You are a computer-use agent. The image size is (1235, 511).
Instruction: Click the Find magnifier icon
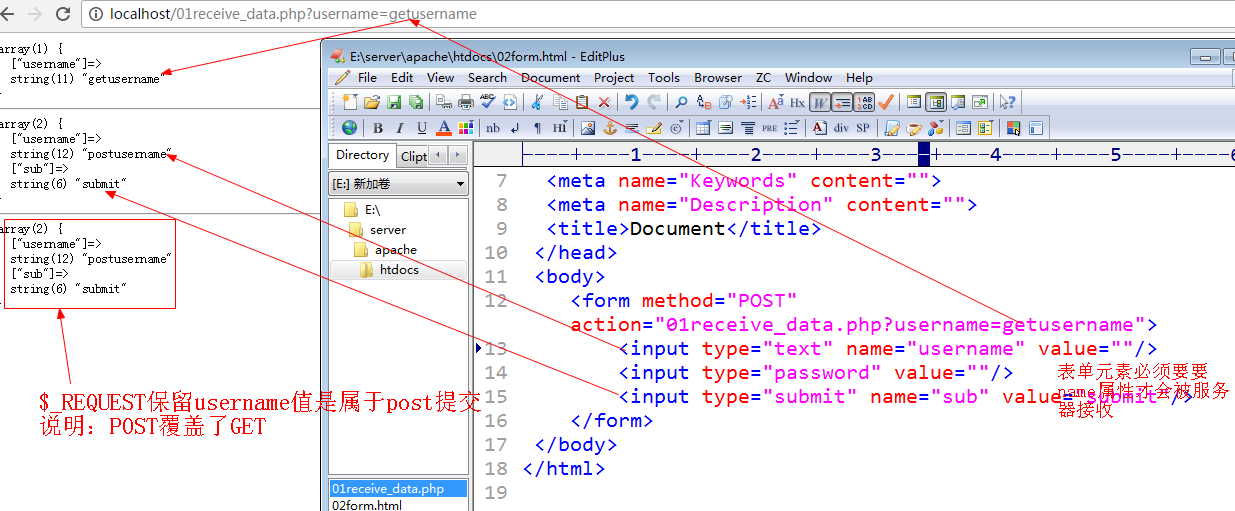(681, 102)
